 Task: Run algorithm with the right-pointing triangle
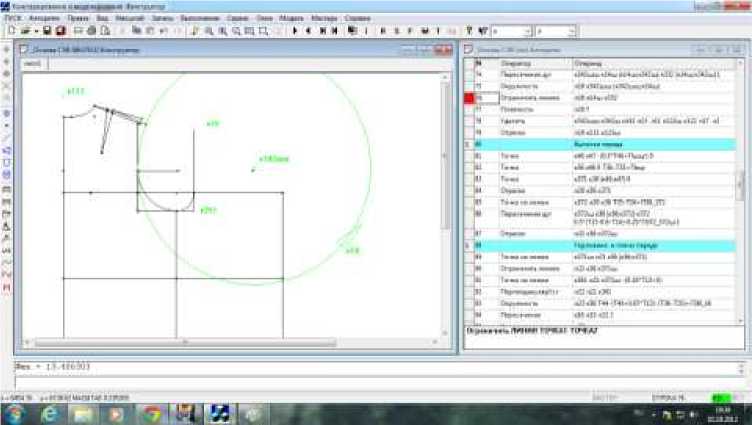pos(295,31)
